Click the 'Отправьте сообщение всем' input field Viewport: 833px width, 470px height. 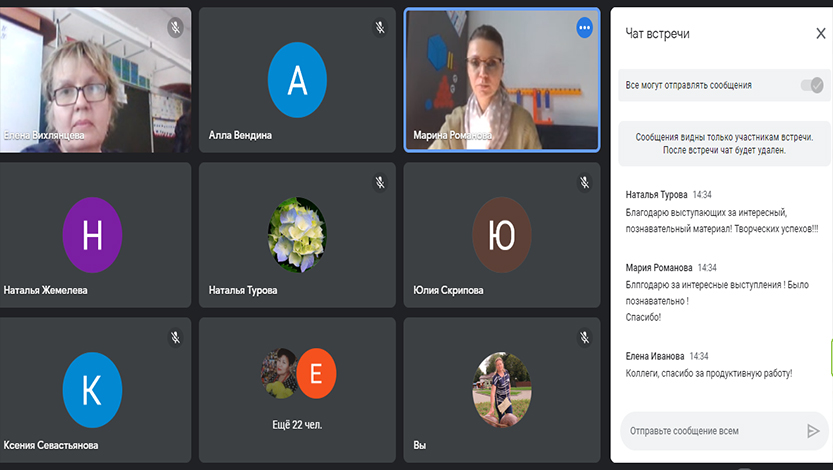pyautogui.click(x=710, y=431)
